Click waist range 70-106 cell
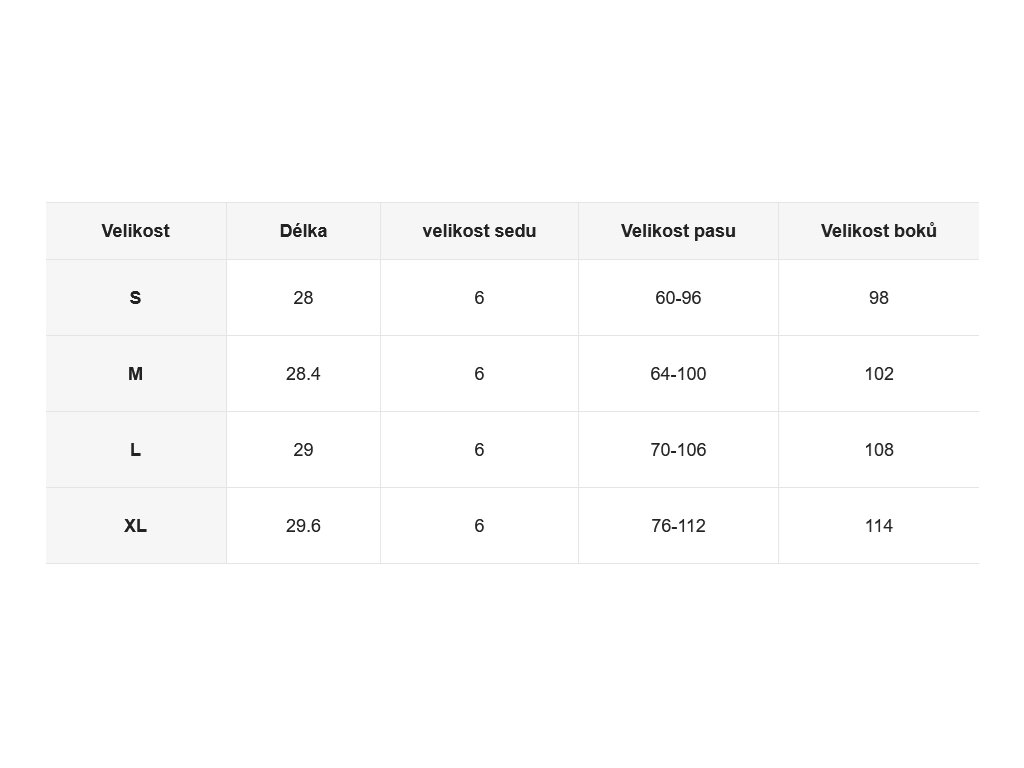The height and width of the screenshot is (768, 1024). coord(678,450)
